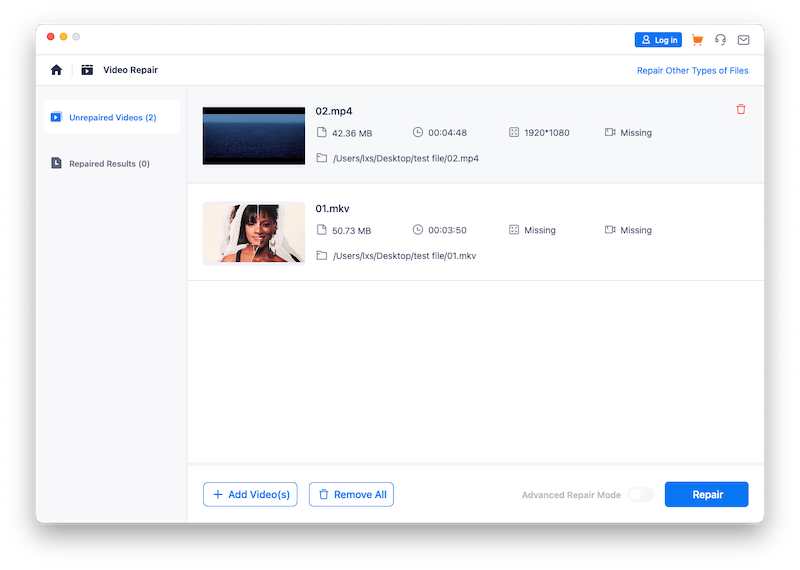This screenshot has width=800, height=570.
Task: Click the path /Users/lxs/Desktop/test file/01.mkv
Action: 405,256
